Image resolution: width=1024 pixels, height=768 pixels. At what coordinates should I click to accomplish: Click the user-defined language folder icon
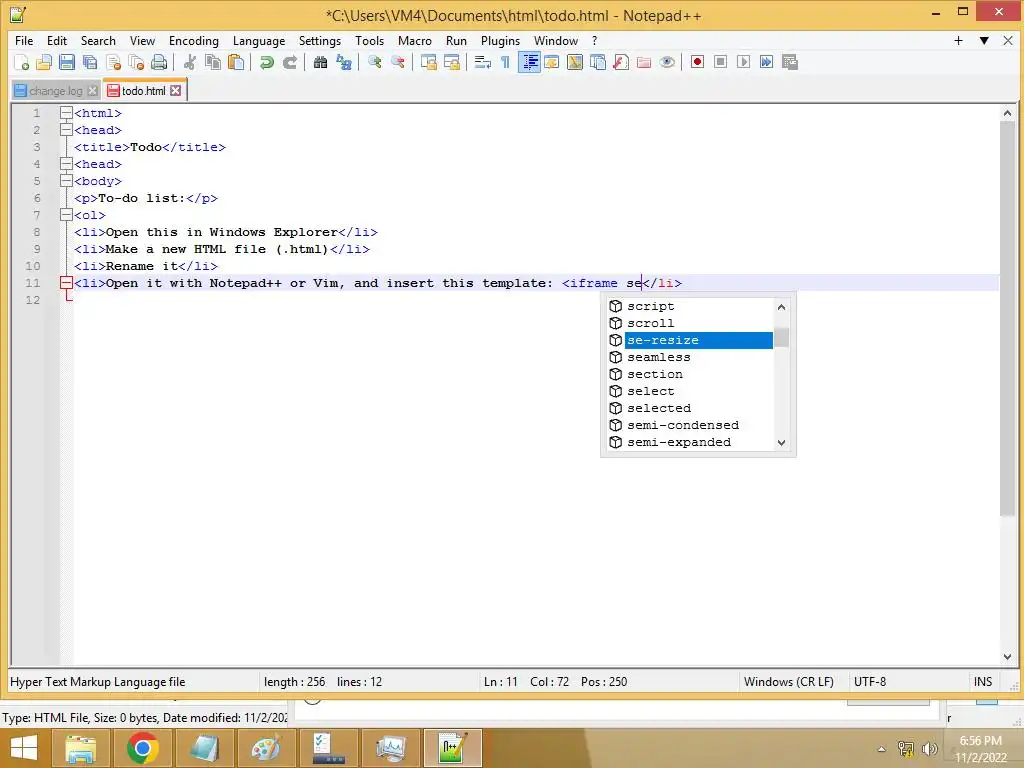552,63
